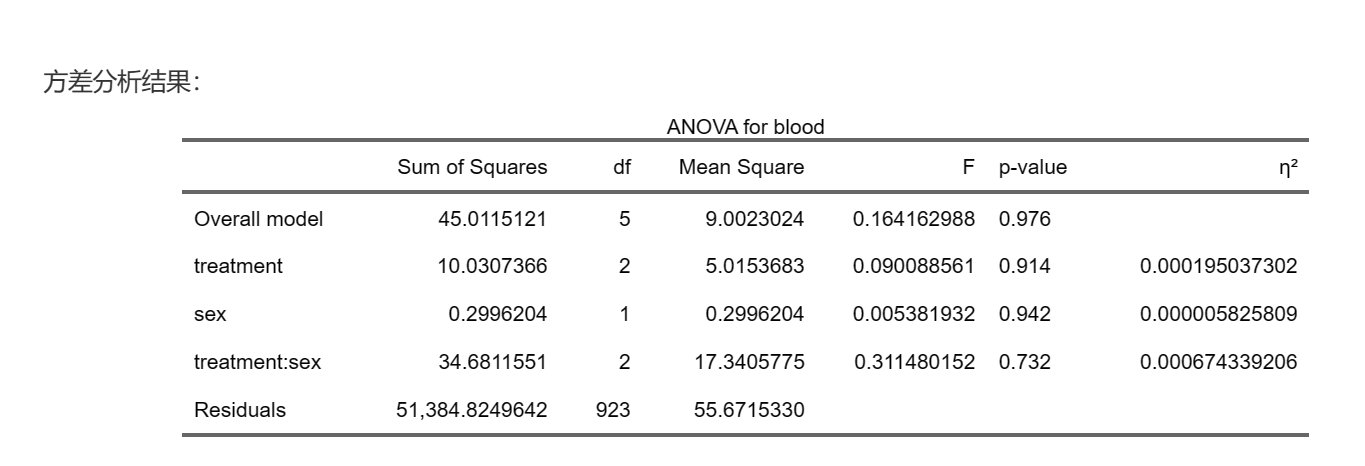This screenshot has height=466, width=1365.
Task: Select the Overall model row label
Action: (258, 218)
